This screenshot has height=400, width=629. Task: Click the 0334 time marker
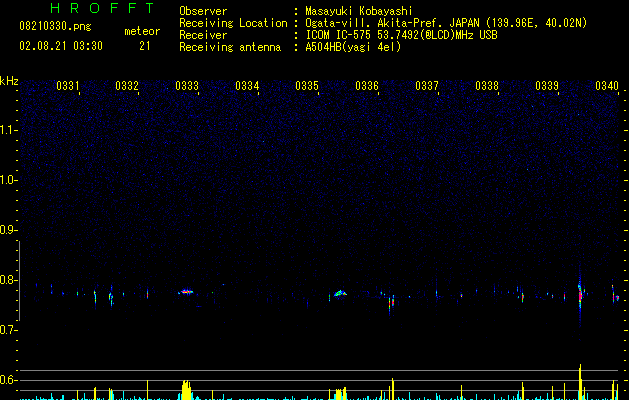[247, 86]
